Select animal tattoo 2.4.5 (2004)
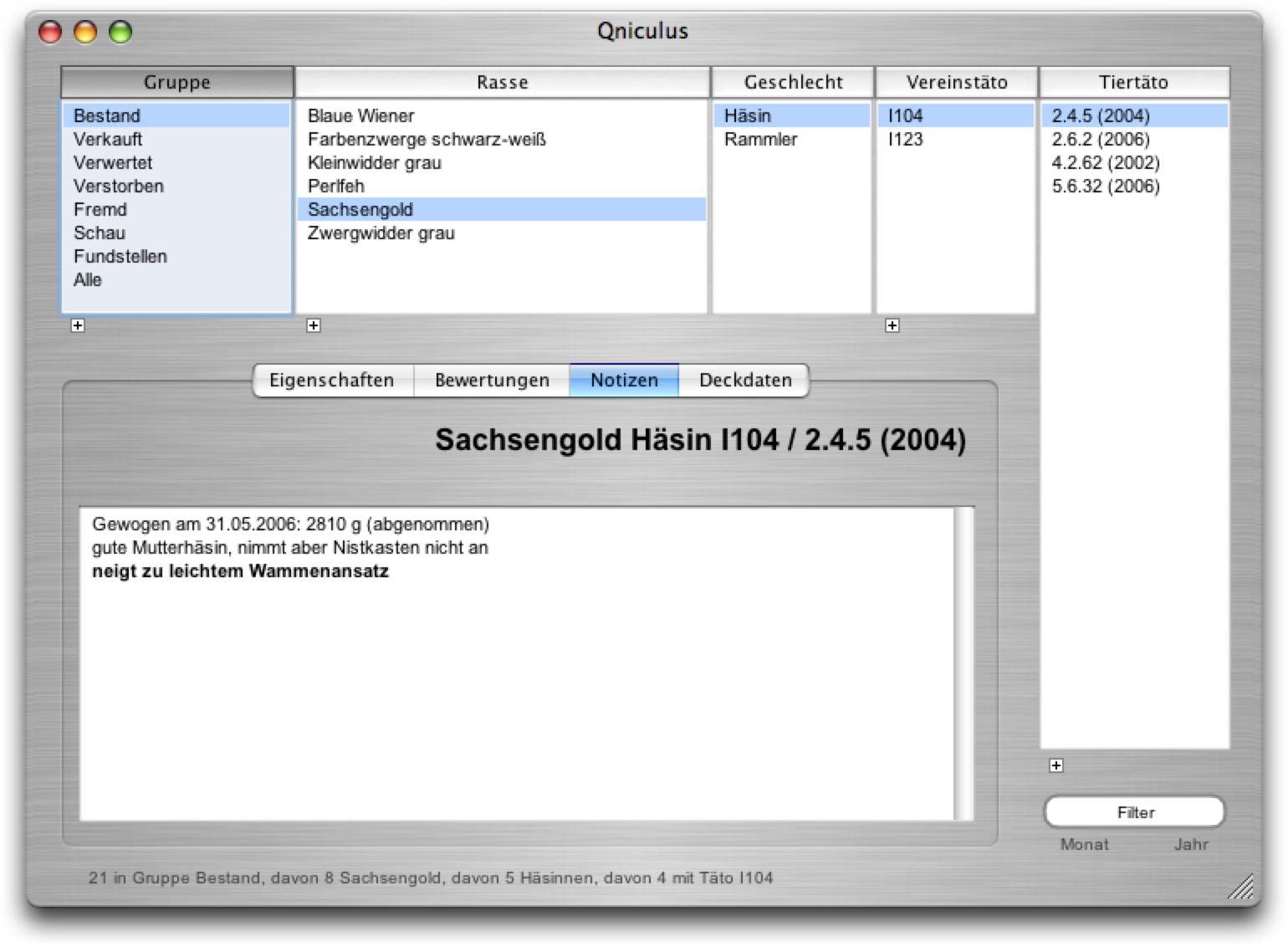Viewport: 1288px width, 947px height. tap(1134, 115)
